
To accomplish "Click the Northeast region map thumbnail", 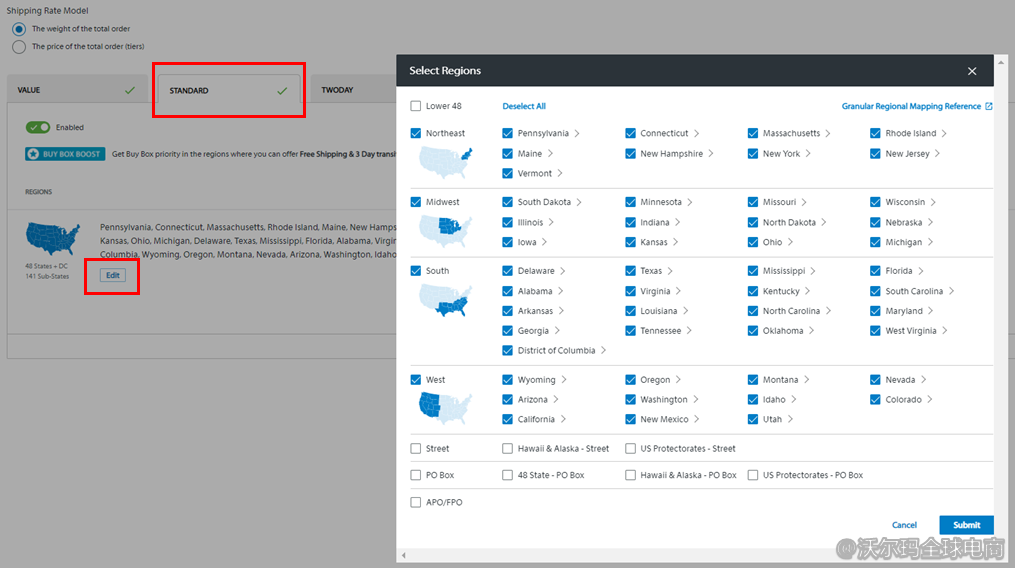I will (444, 160).
